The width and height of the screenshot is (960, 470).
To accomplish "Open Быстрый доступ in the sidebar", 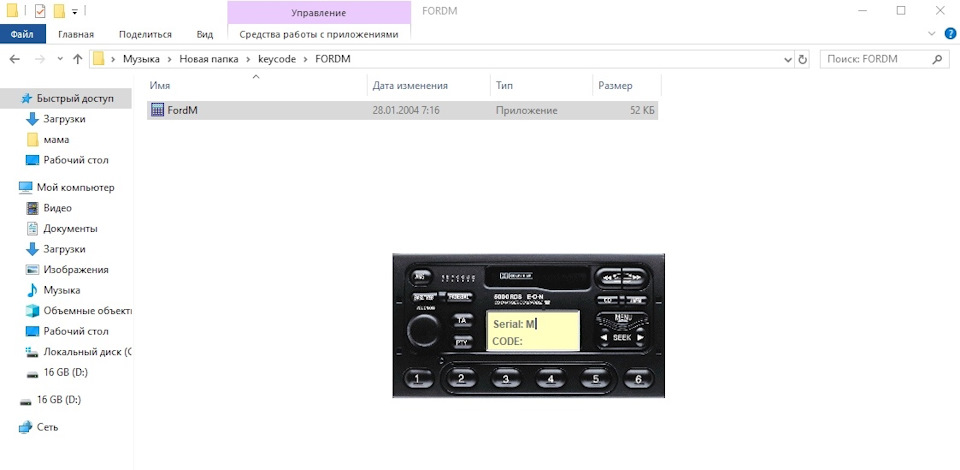I will [x=66, y=98].
